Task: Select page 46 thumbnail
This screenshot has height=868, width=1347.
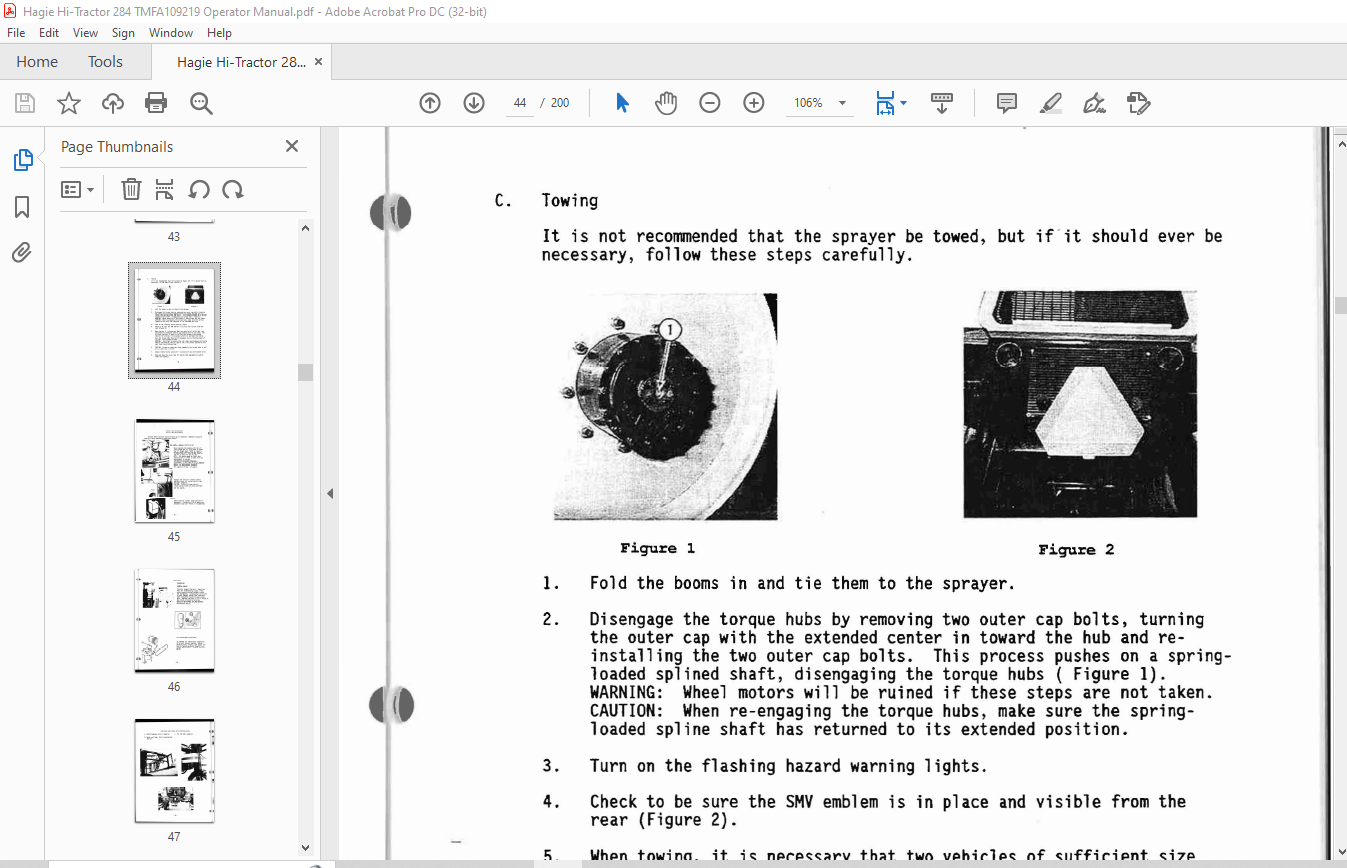Action: coord(174,620)
